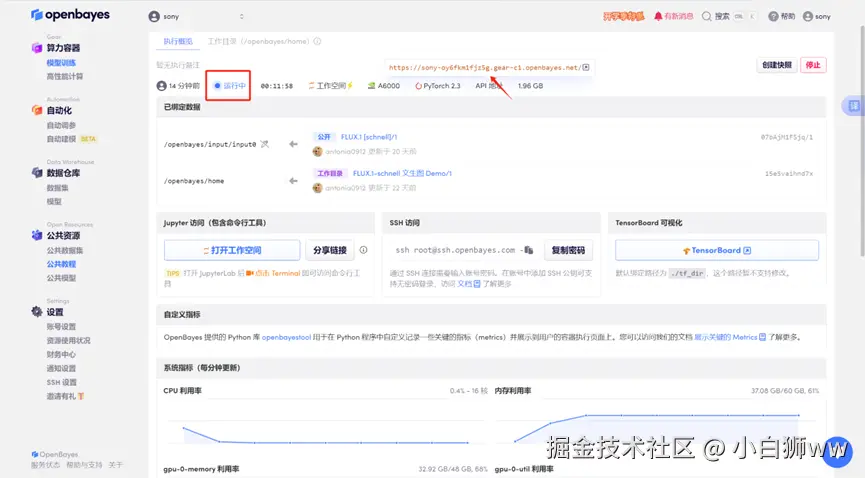The width and height of the screenshot is (865, 478).
Task: Open the SSH 文档 link
Action: tap(468, 284)
